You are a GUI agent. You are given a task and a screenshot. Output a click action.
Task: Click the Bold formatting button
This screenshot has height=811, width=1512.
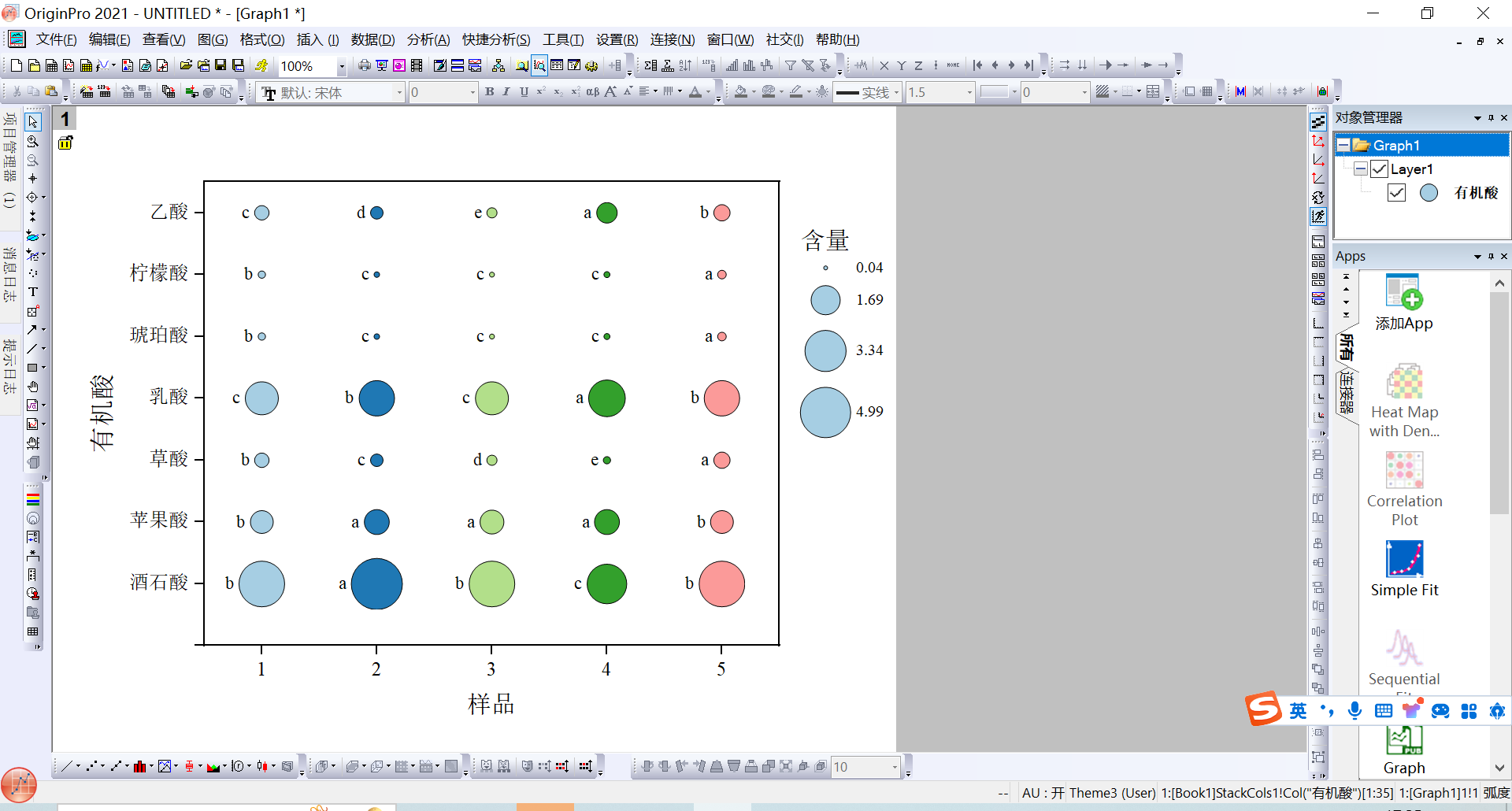(489, 92)
